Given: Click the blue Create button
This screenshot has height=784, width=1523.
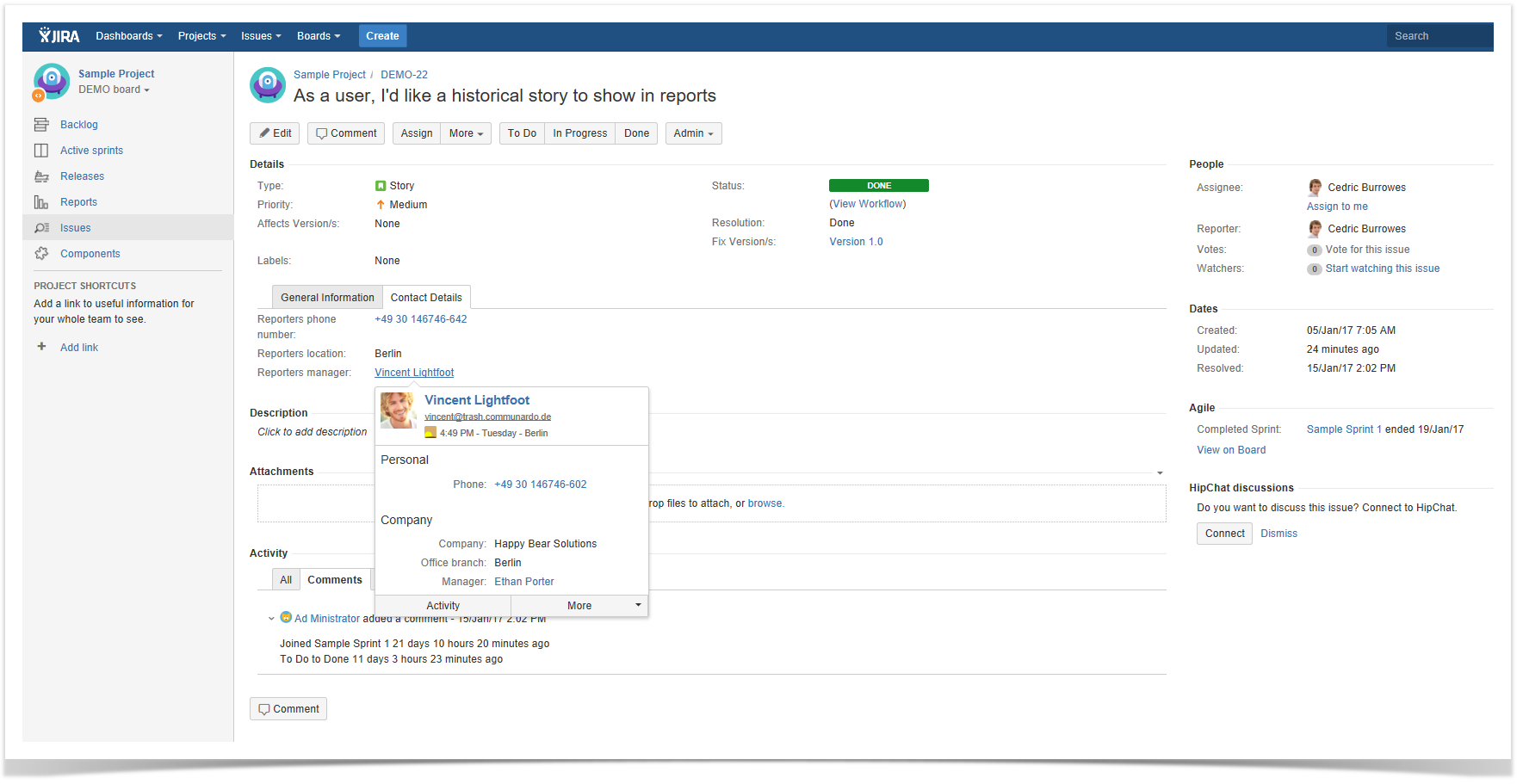Looking at the screenshot, I should tap(382, 36).
